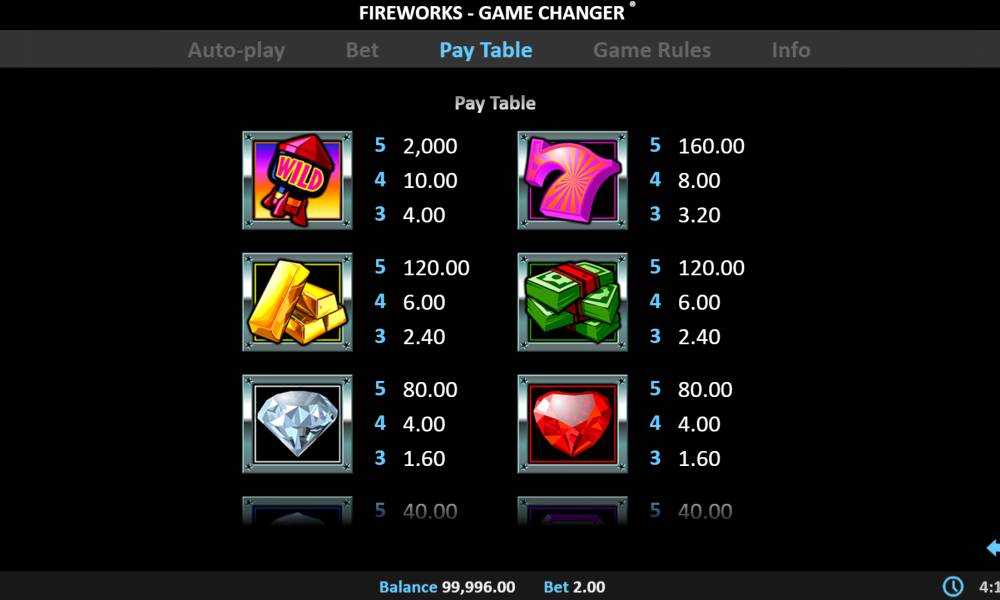The width and height of the screenshot is (1000, 600).
Task: Click the Bet 2.00 display
Action: click(574, 587)
